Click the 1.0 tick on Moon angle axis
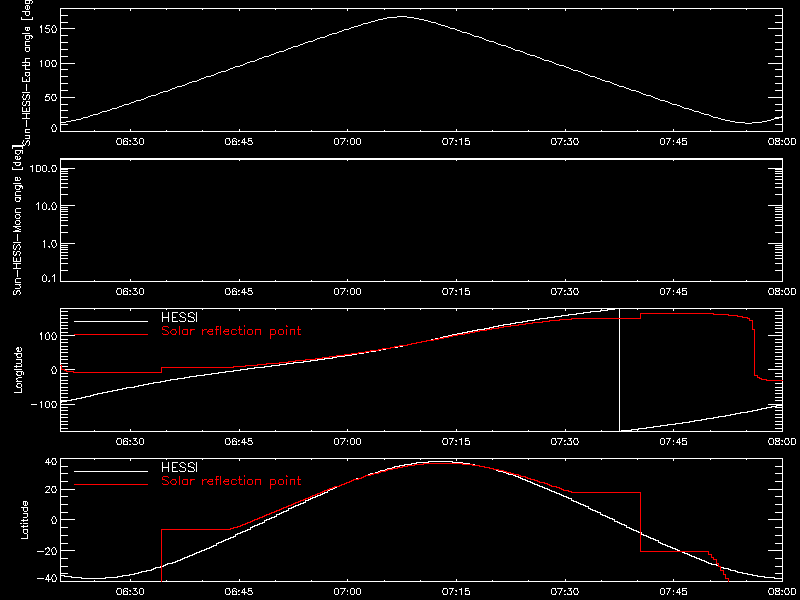This screenshot has width=800, height=600. [x=48, y=244]
